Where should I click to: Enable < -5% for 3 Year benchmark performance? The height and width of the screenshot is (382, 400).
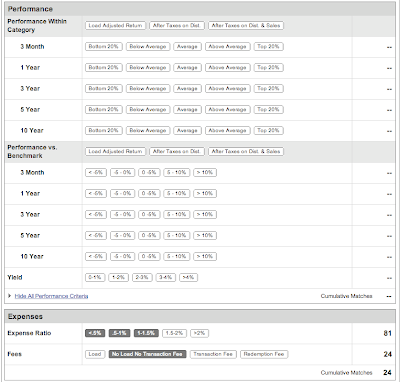(x=96, y=215)
